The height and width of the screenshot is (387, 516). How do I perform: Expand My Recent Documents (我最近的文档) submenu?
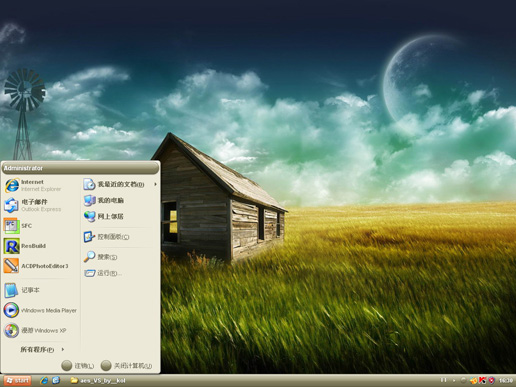(120, 184)
